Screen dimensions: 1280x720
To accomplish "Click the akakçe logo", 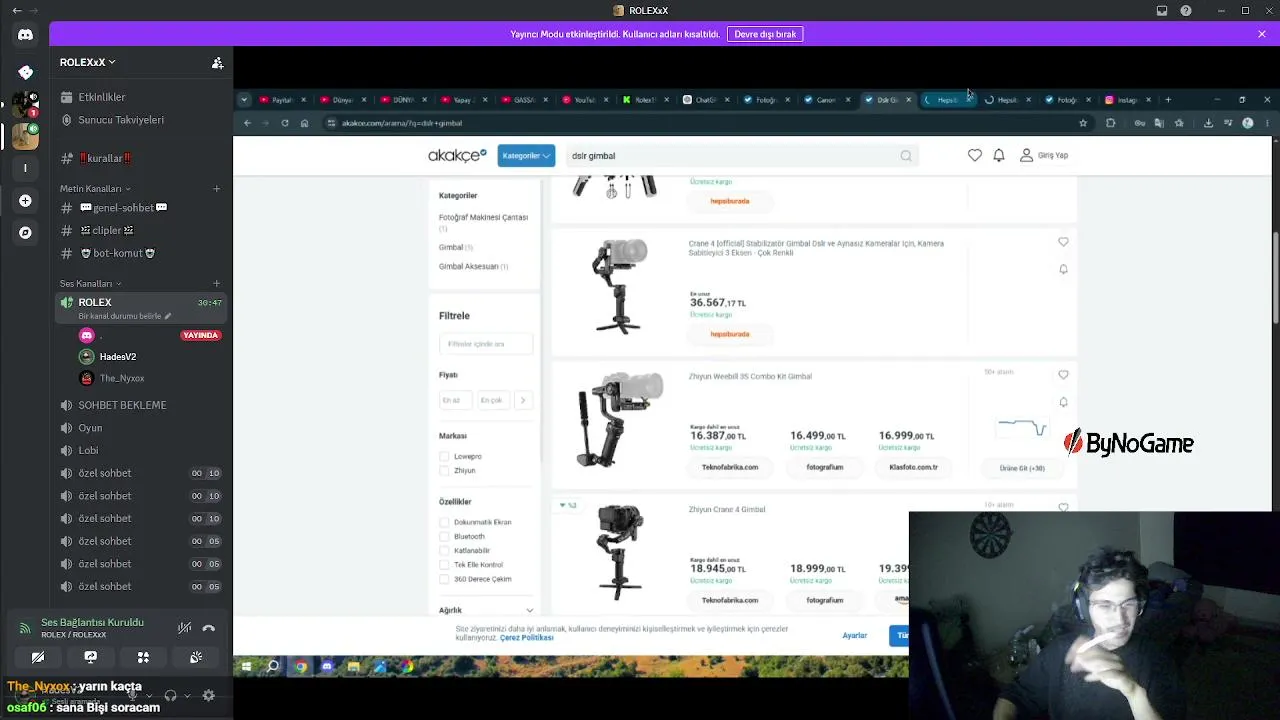I will [457, 155].
